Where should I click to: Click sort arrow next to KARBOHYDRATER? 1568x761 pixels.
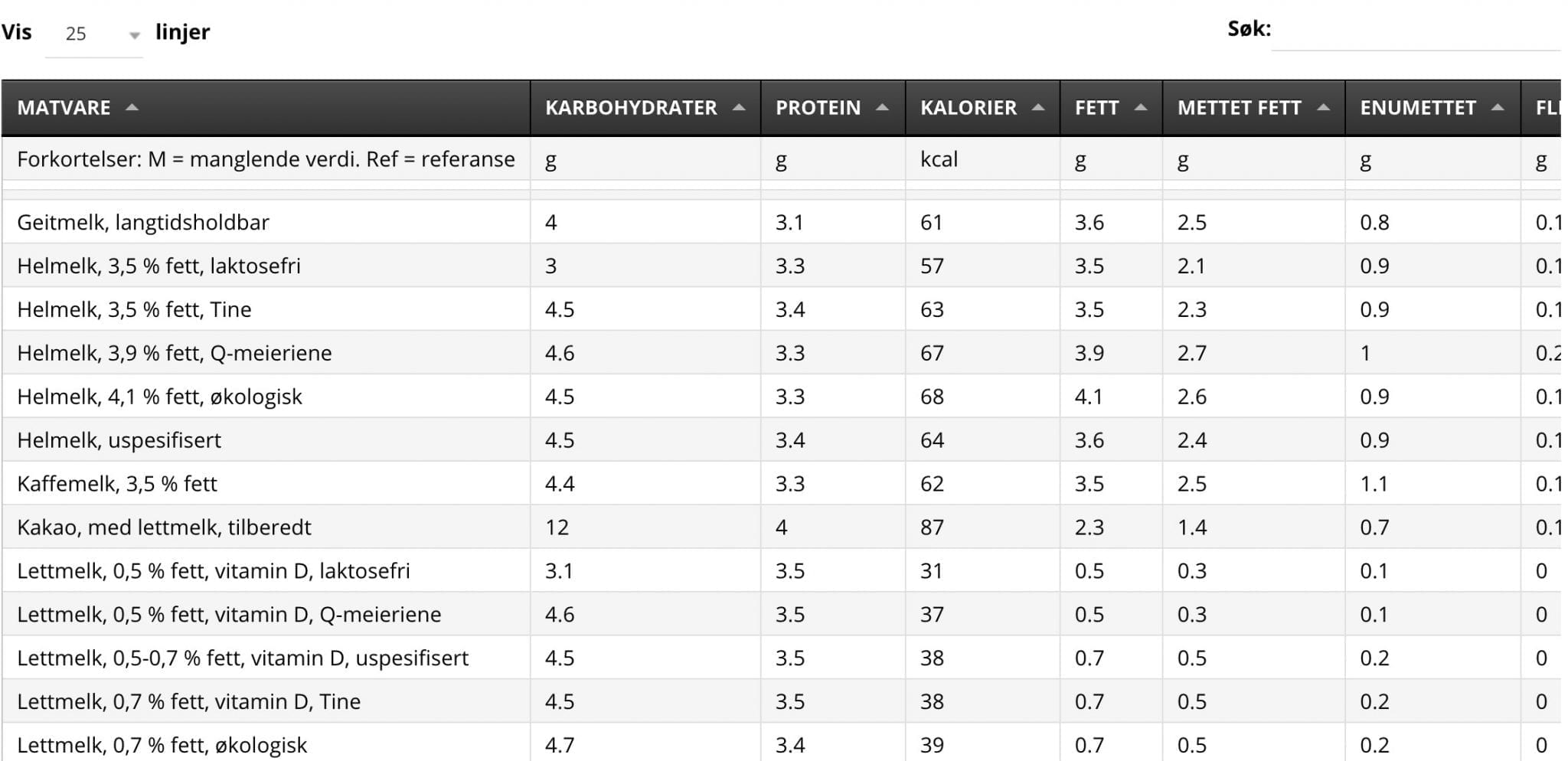(739, 107)
